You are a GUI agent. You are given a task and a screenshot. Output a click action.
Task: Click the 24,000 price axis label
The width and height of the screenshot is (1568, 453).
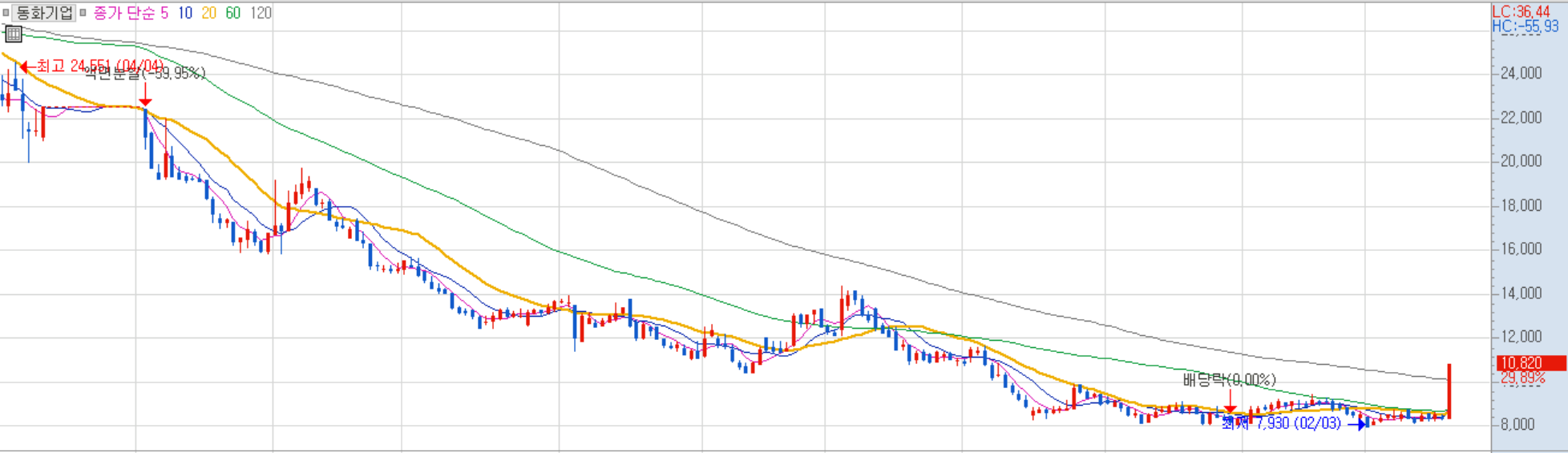[1521, 73]
